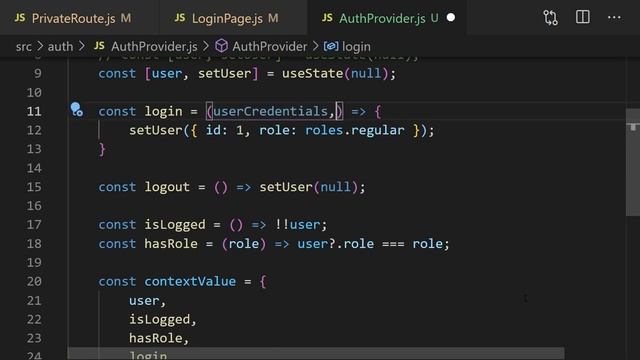Screen dimensions: 640x360
Task: Click the vertical scrollbar thumb of the editor
Action: [x=633, y=162]
